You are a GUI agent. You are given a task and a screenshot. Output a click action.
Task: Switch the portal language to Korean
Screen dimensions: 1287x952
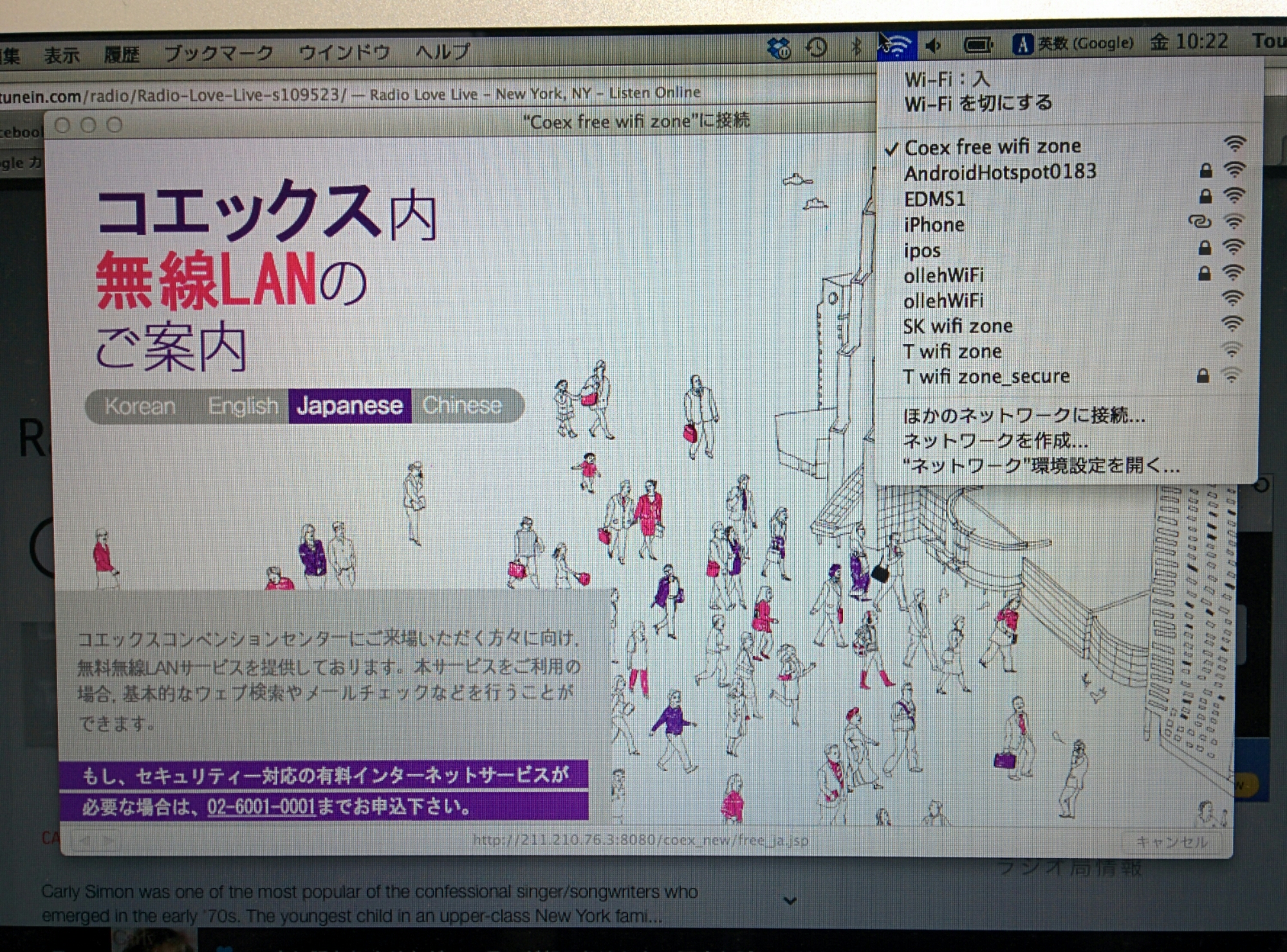pos(140,407)
